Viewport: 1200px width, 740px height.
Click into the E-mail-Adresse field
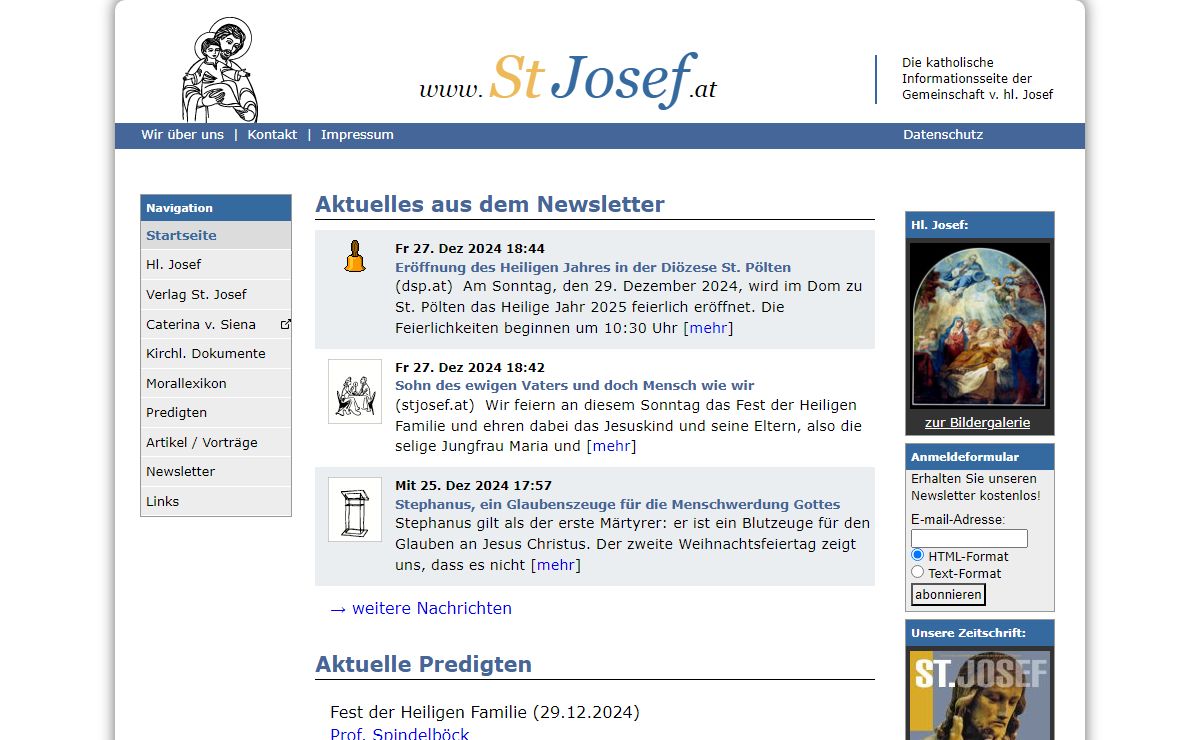click(x=968, y=538)
